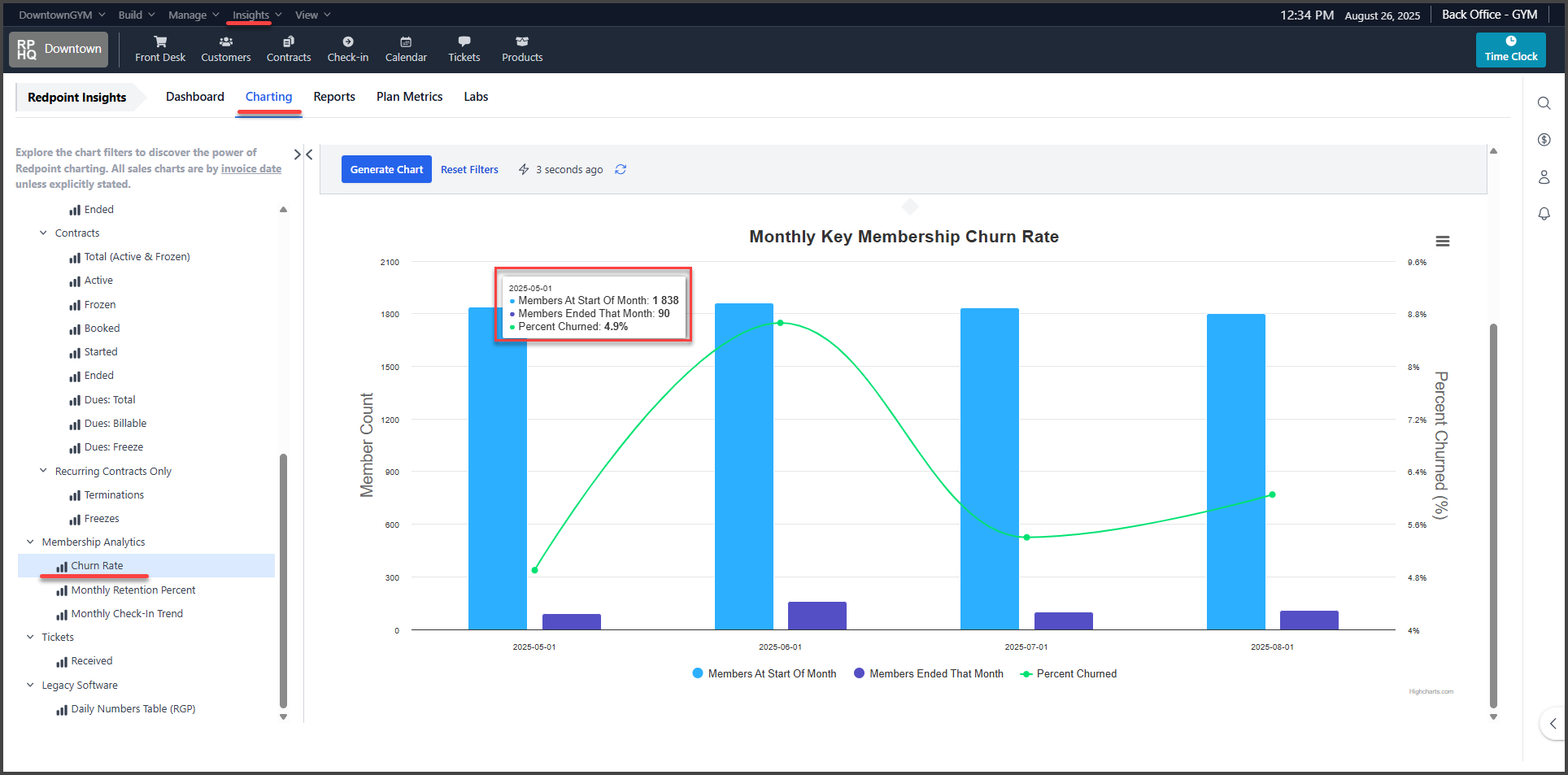The image size is (1568, 775).
Task: Toggle the Percent Churned legend series
Action: 1069,673
